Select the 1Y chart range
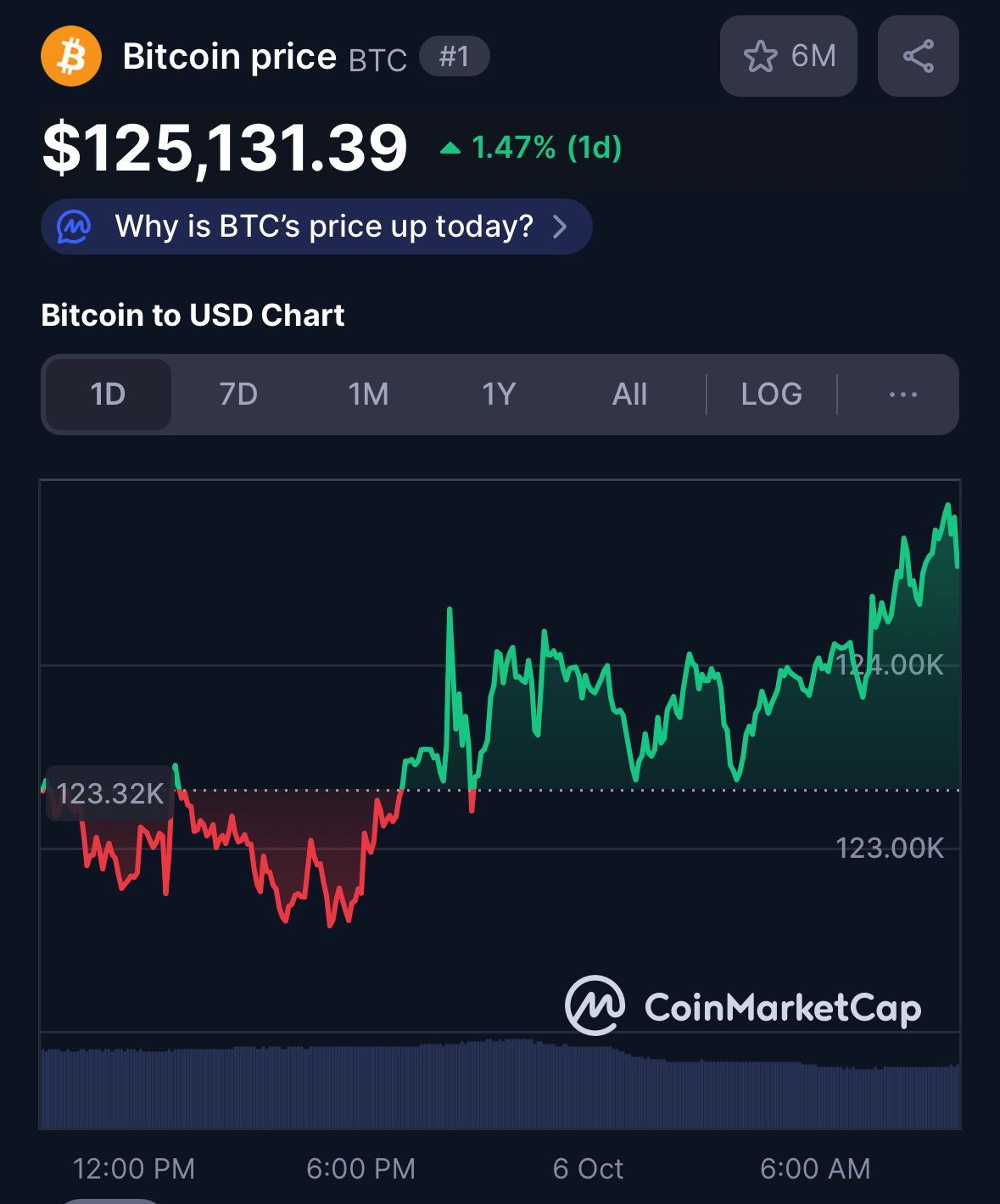Viewport: 1000px width, 1204px height. tap(499, 395)
